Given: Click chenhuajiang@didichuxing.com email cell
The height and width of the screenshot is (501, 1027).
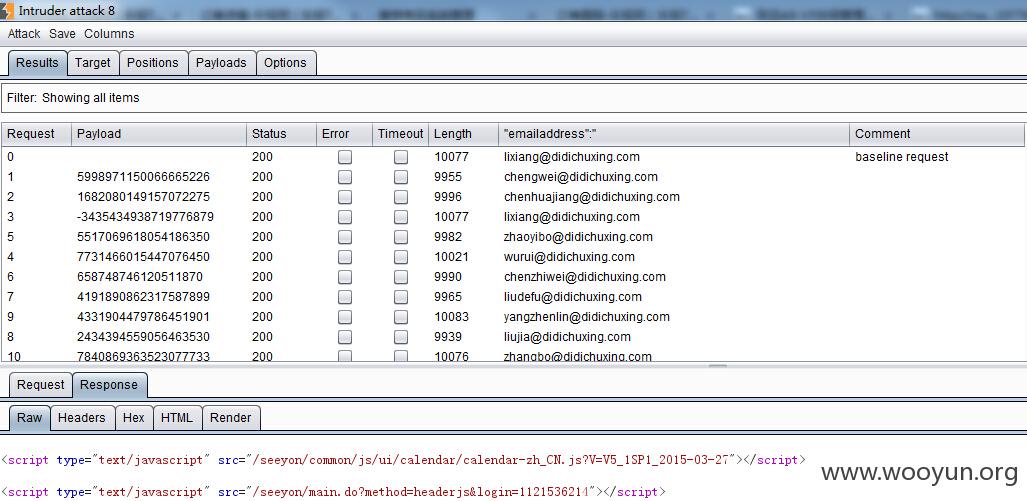Looking at the screenshot, I should pos(591,196).
